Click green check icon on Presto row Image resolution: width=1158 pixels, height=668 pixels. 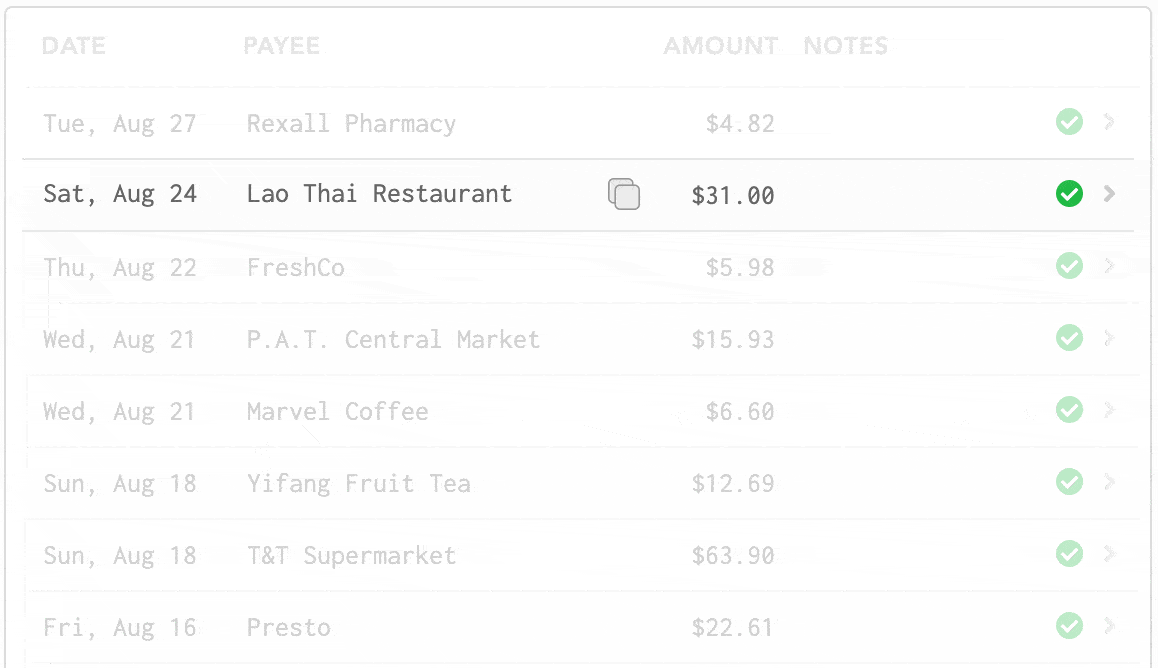(1069, 626)
